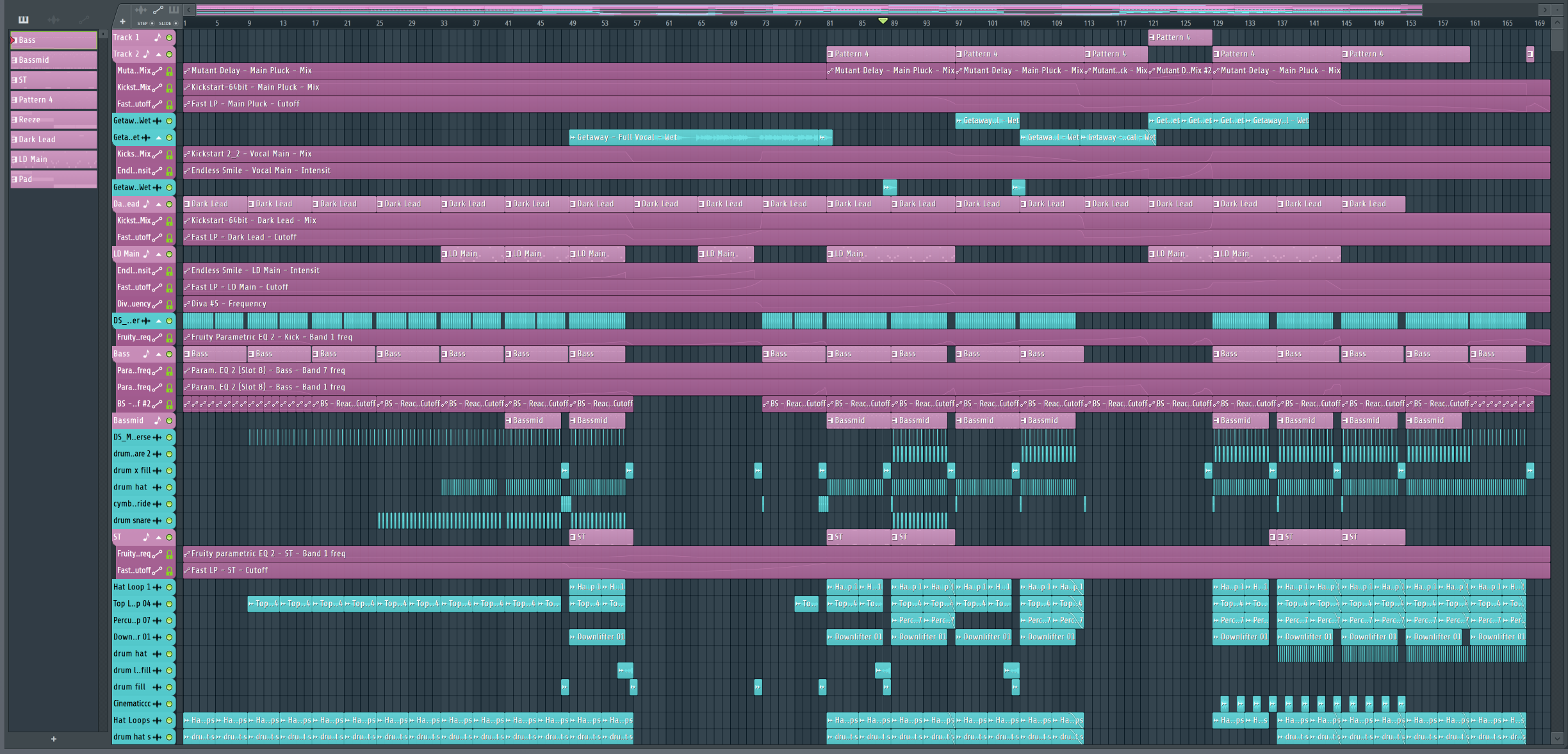1568x754 pixels.
Task: Click the plus button above the track headers
Action: pyautogui.click(x=122, y=22)
